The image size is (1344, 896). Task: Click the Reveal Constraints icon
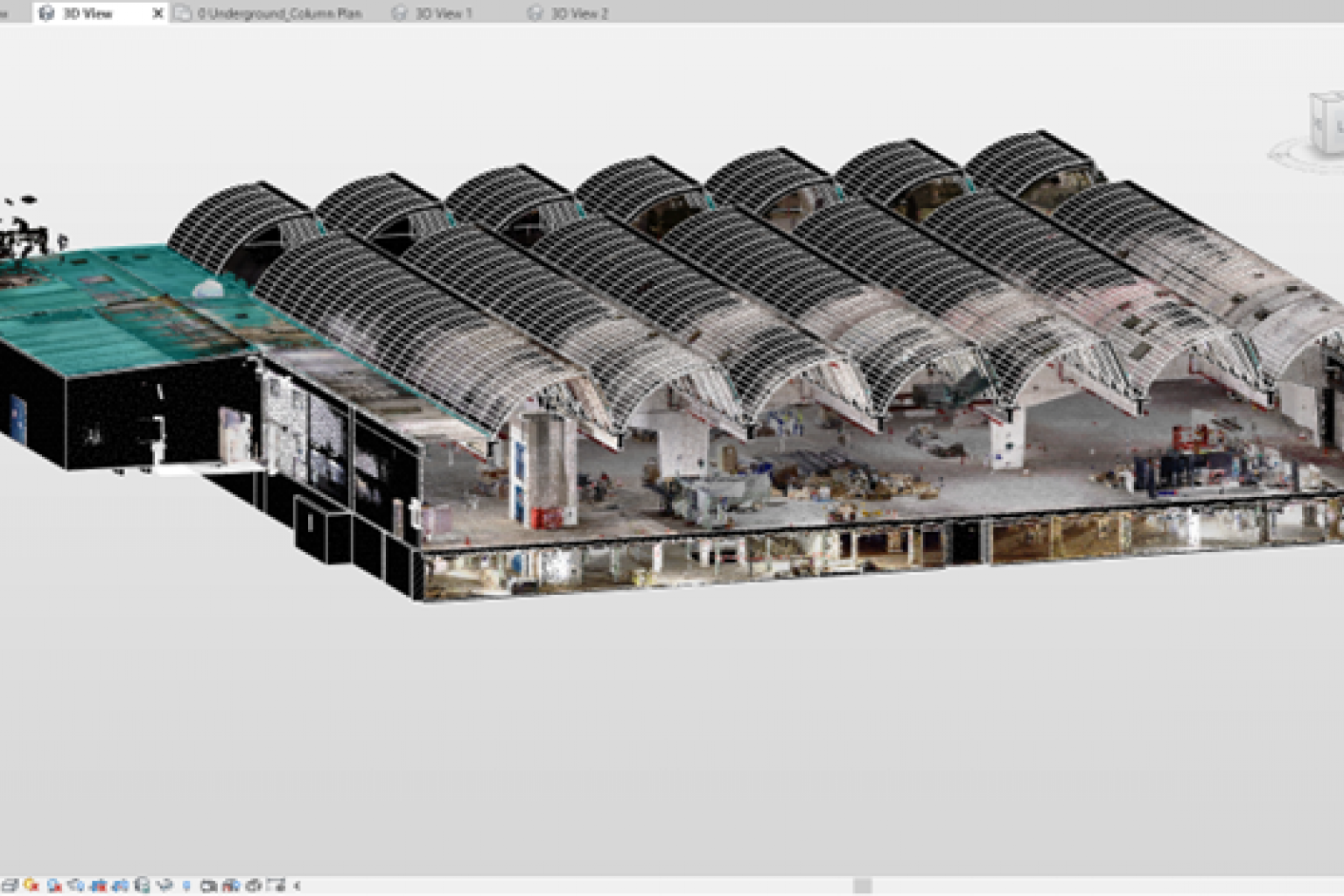pyautogui.click(x=276, y=885)
